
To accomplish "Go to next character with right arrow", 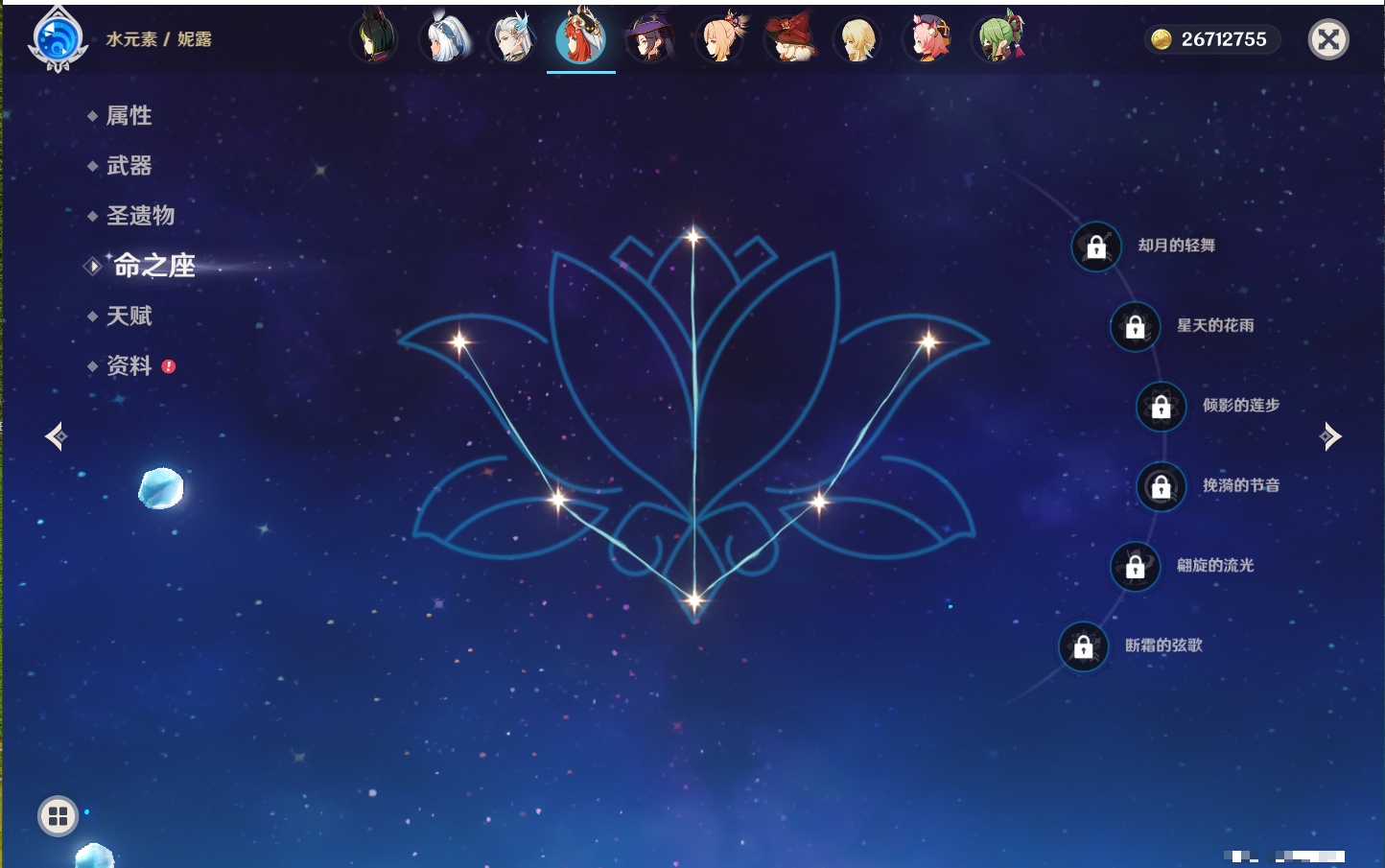I will (x=1330, y=436).
